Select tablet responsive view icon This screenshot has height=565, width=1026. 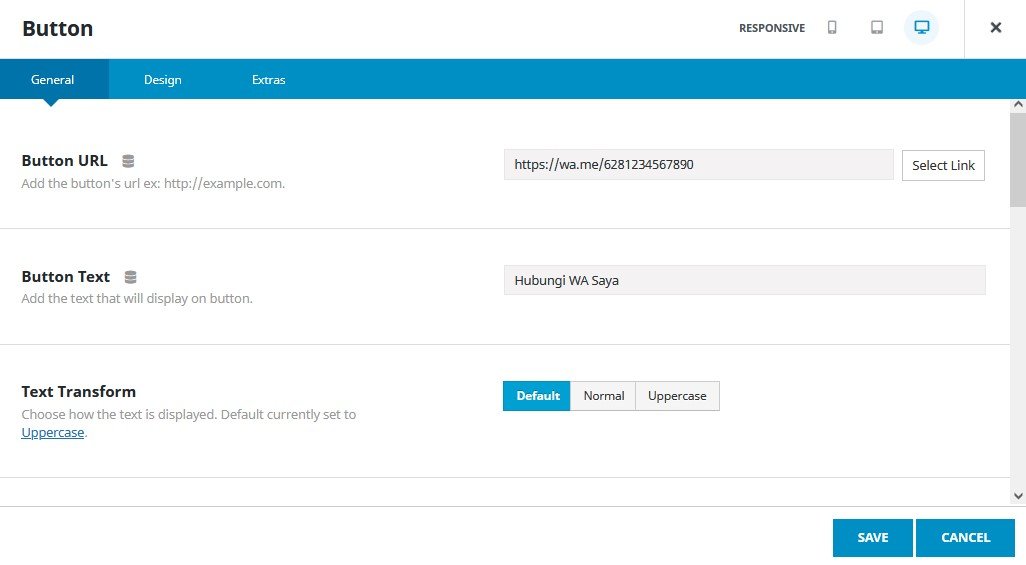pos(877,28)
